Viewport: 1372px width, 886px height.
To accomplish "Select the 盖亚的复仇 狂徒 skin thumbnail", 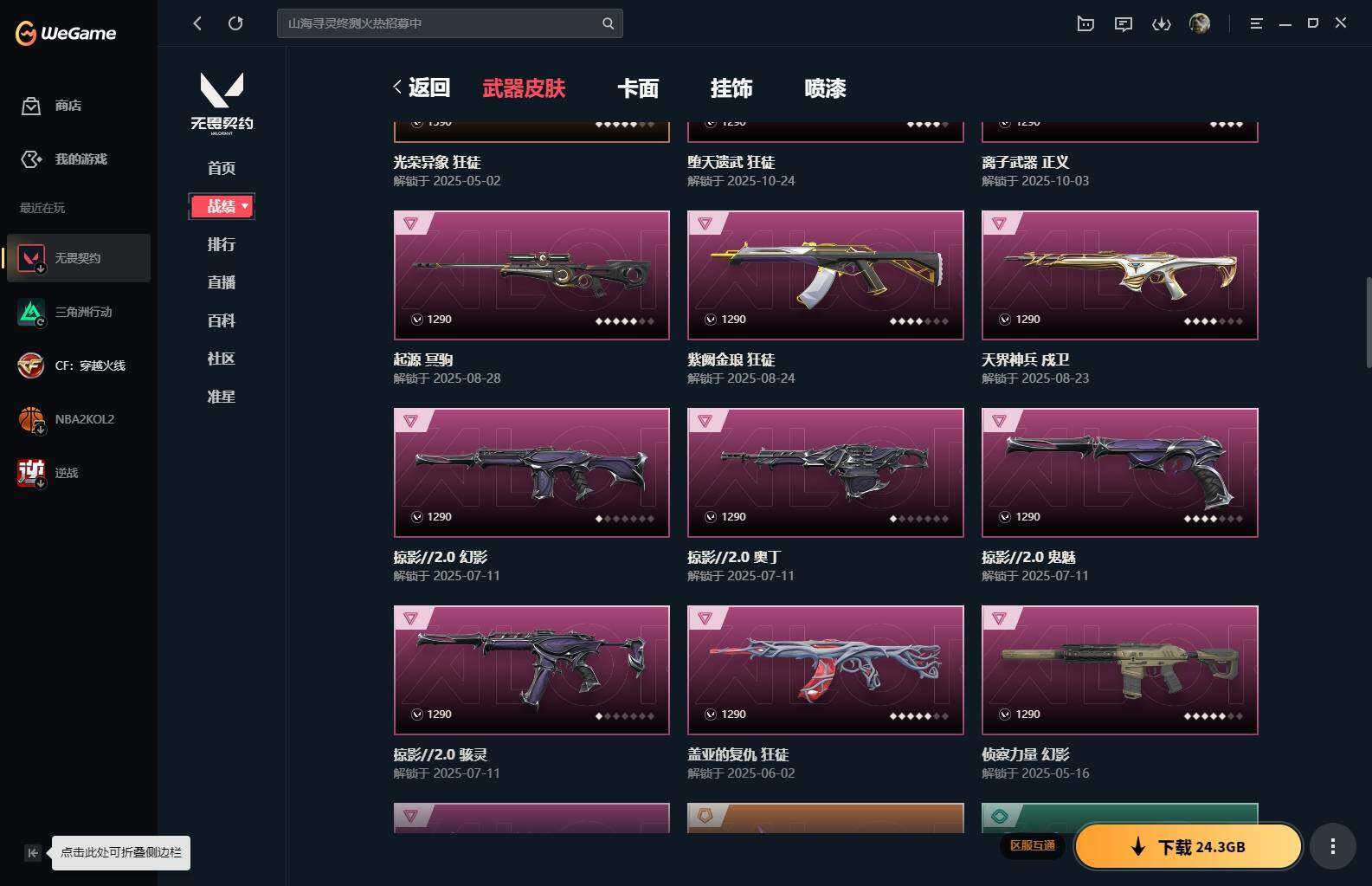I will [x=825, y=669].
